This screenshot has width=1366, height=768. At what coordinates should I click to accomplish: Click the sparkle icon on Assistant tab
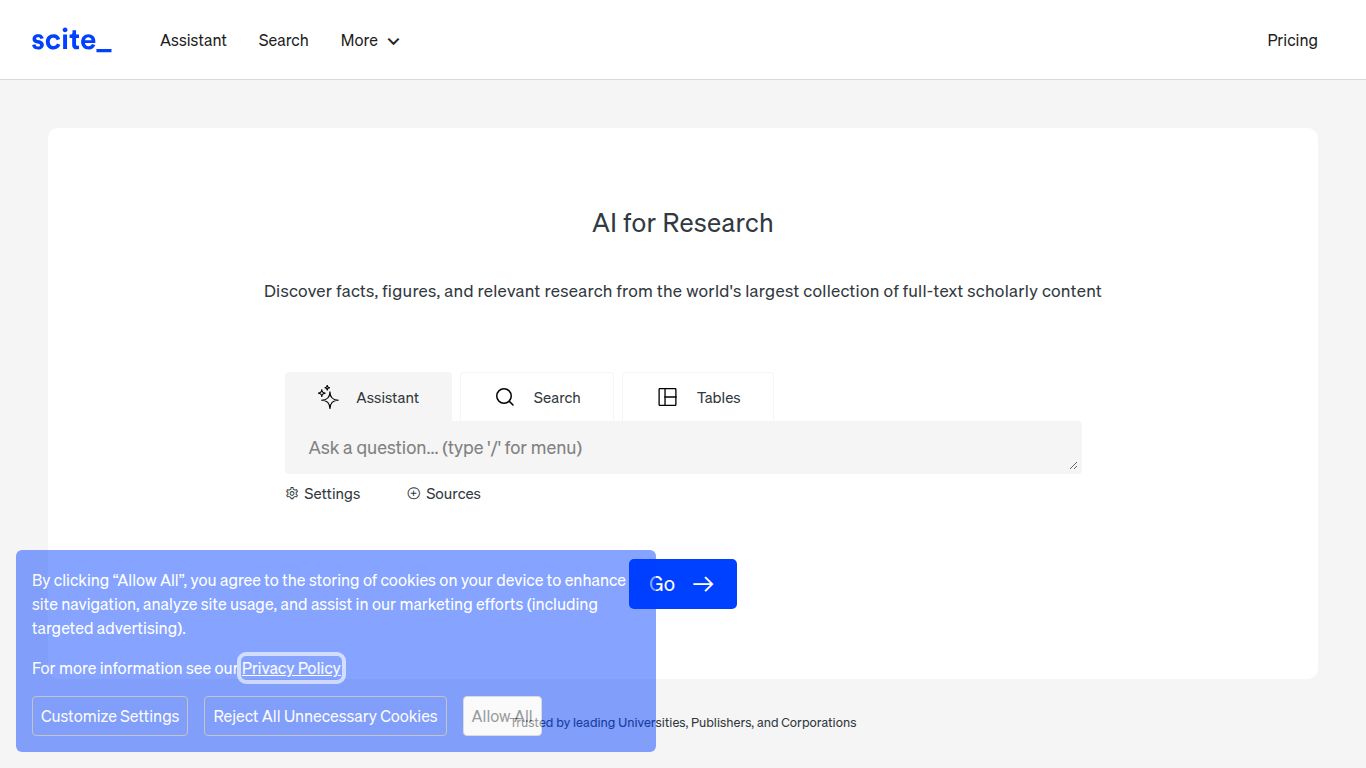coord(328,397)
